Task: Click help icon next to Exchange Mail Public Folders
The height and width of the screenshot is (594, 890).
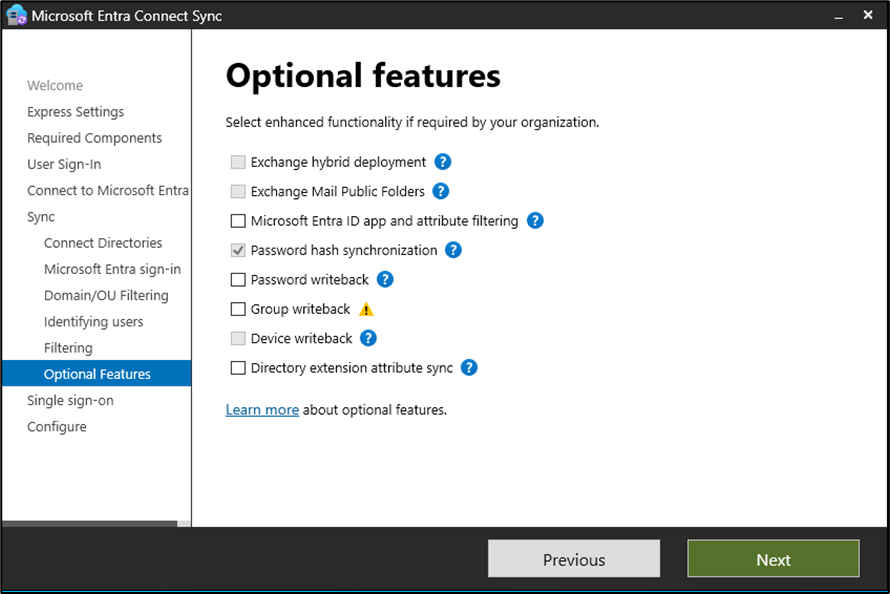Action: coord(440,191)
